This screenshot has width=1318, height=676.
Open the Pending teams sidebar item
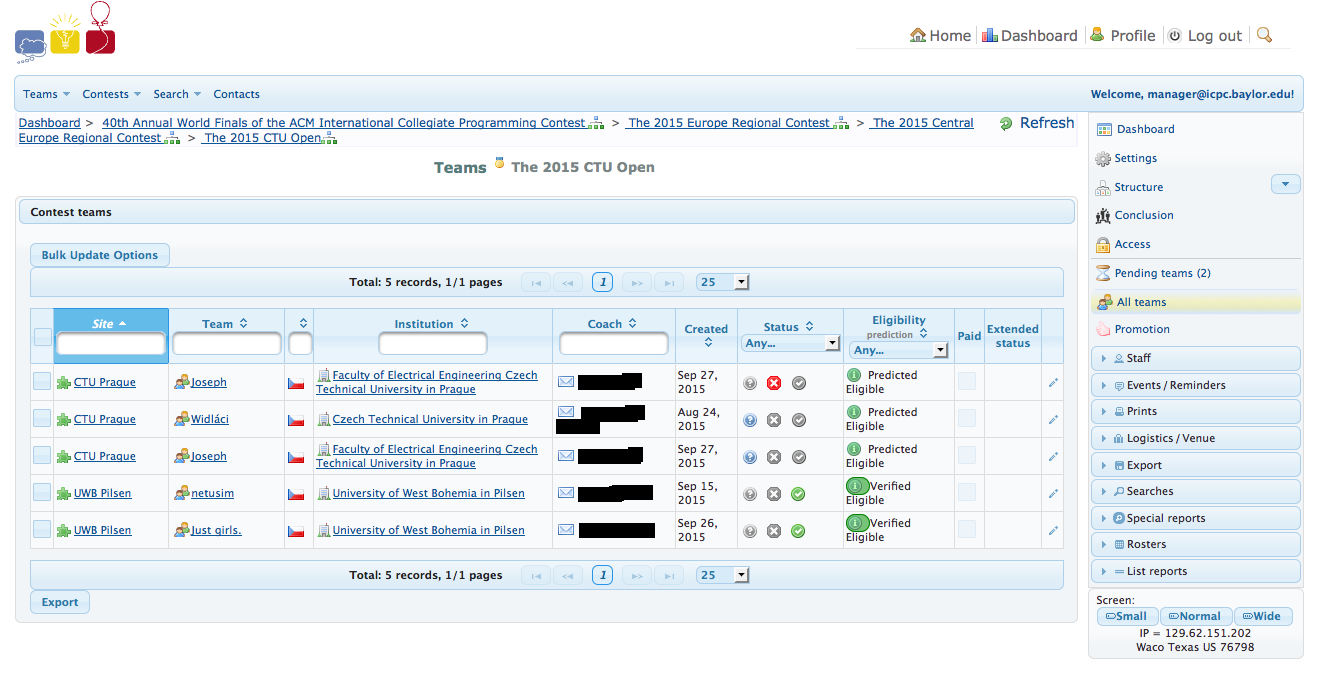click(x=1163, y=273)
